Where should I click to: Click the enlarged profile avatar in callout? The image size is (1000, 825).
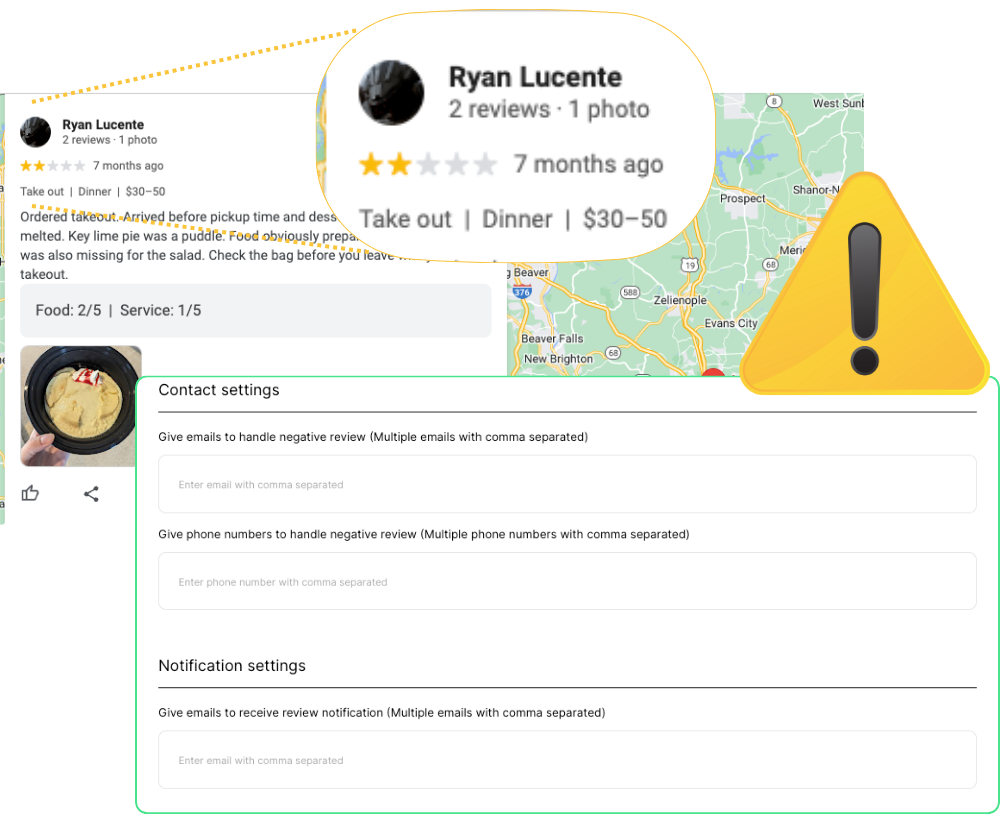392,93
